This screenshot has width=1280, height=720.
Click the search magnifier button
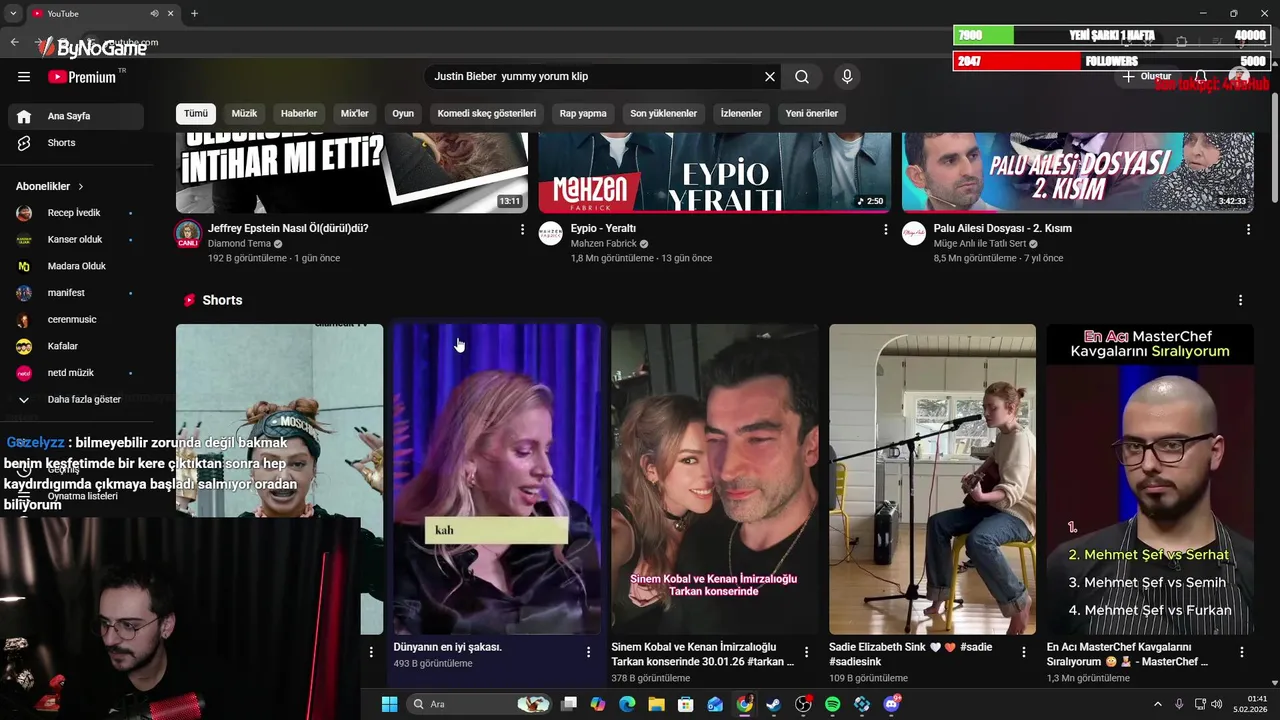pos(802,77)
